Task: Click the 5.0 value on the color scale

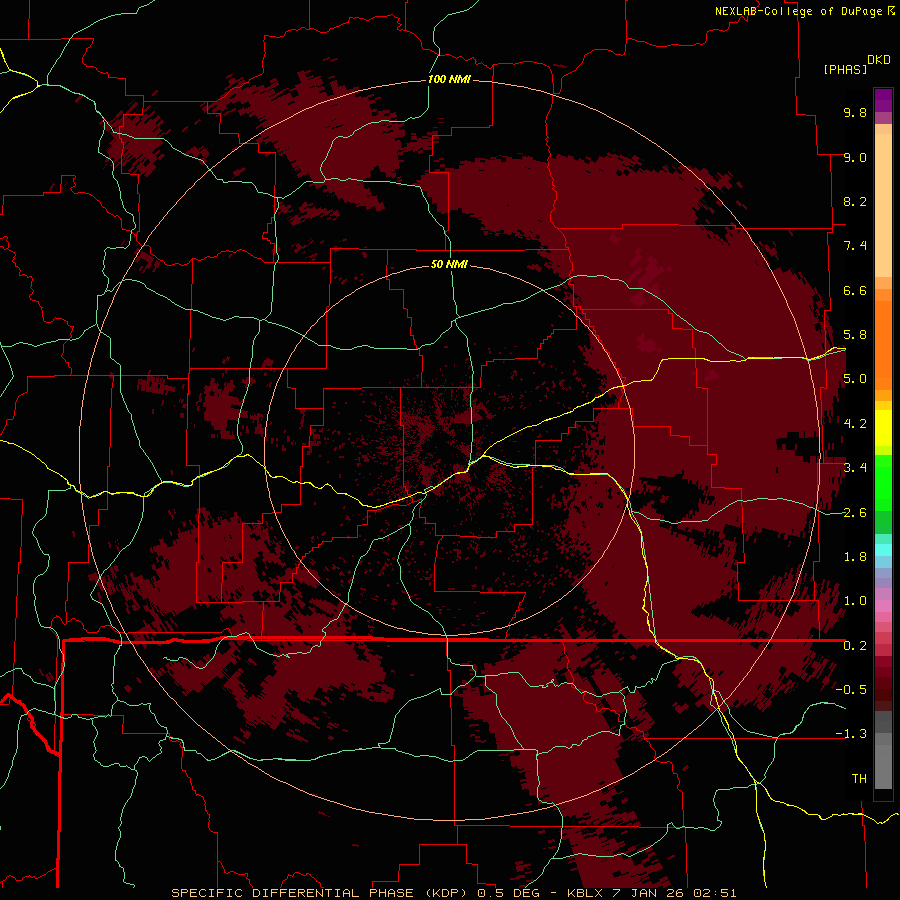Action: pyautogui.click(x=855, y=379)
